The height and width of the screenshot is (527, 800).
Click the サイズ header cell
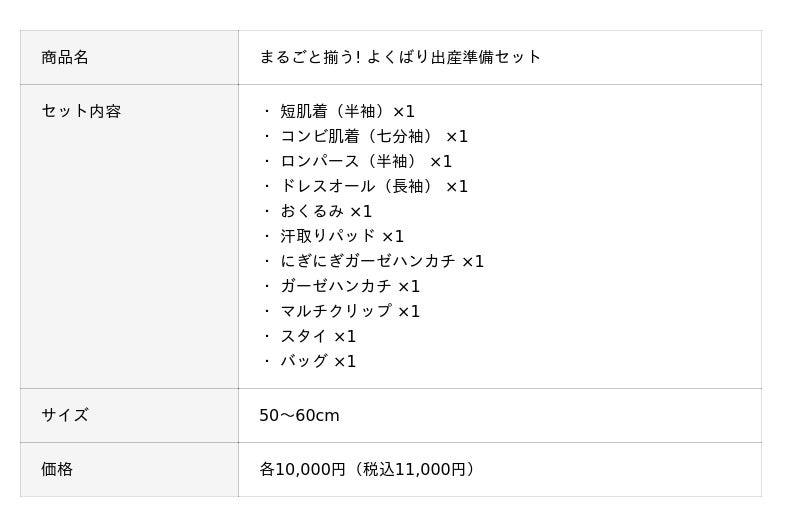pos(65,415)
